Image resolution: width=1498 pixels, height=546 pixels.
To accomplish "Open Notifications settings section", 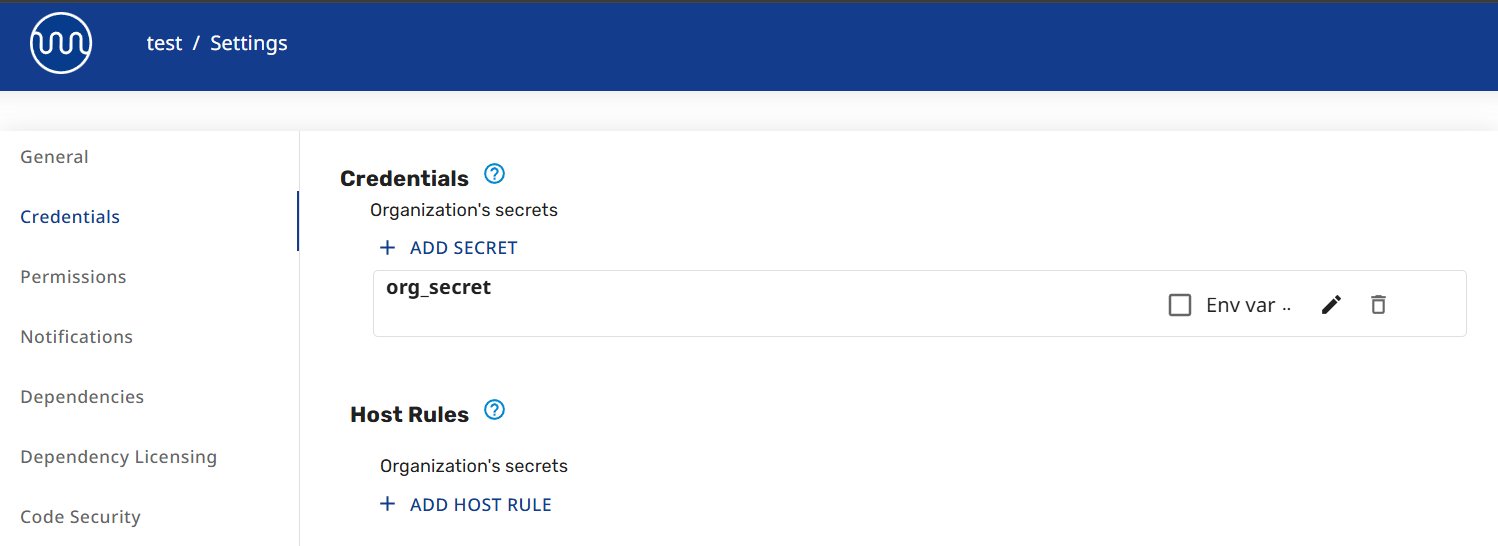I will click(x=77, y=337).
